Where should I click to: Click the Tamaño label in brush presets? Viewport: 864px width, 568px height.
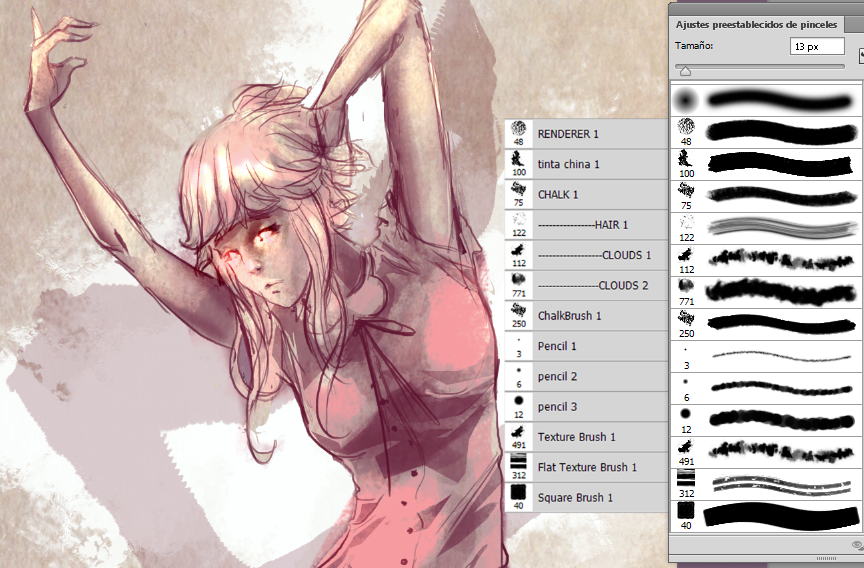click(694, 46)
